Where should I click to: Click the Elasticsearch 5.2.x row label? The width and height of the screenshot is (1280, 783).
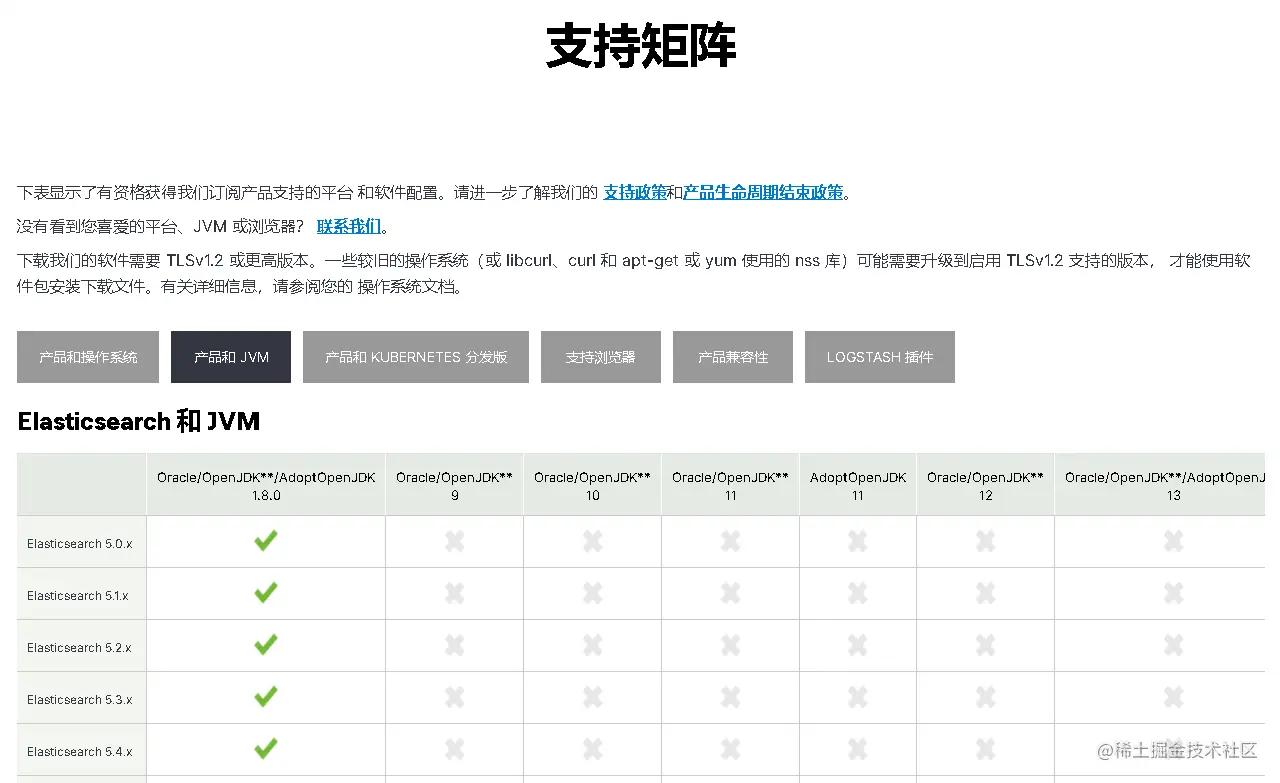[x=80, y=648]
